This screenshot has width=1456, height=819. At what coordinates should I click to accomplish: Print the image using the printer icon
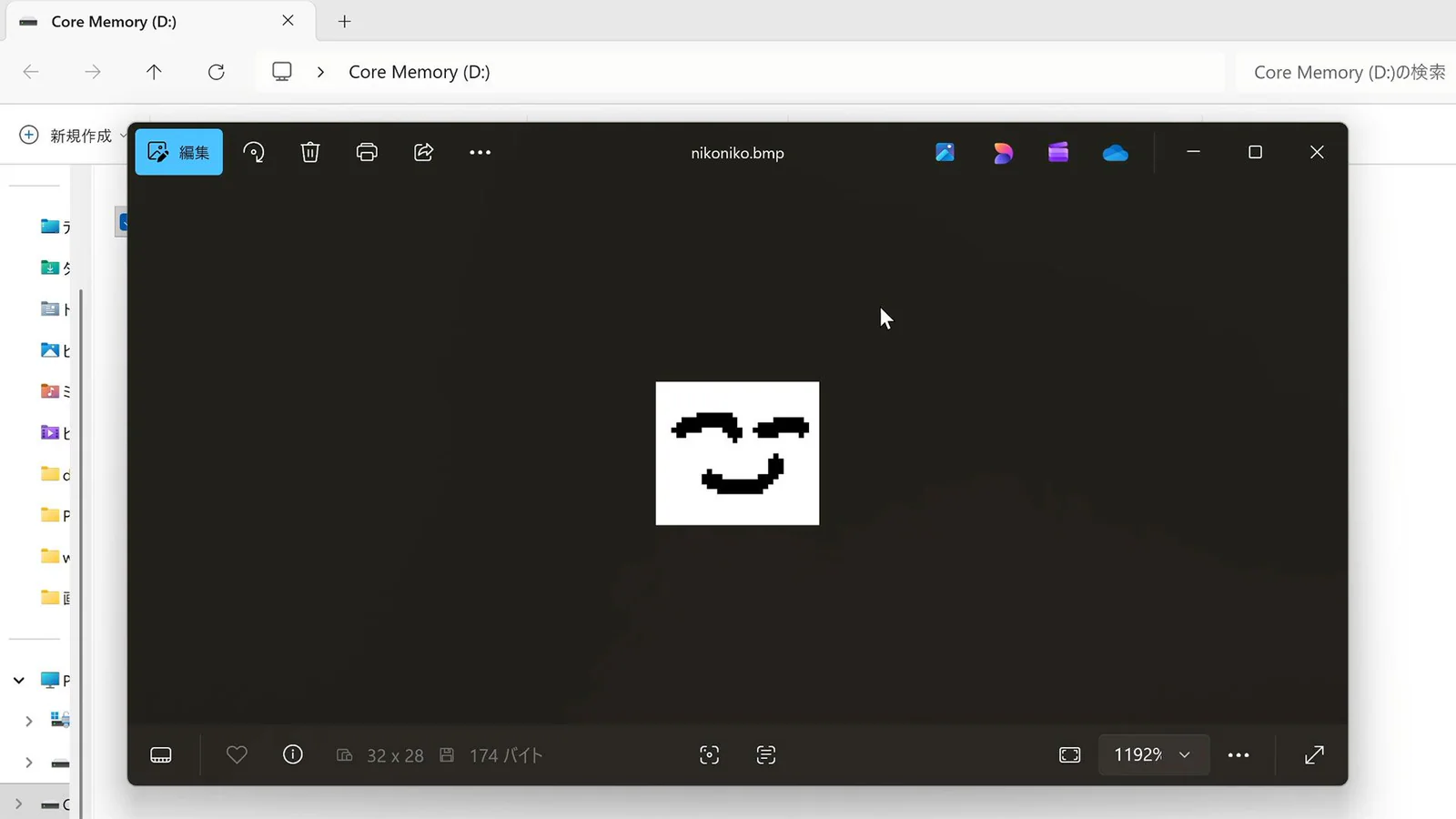pos(367,152)
